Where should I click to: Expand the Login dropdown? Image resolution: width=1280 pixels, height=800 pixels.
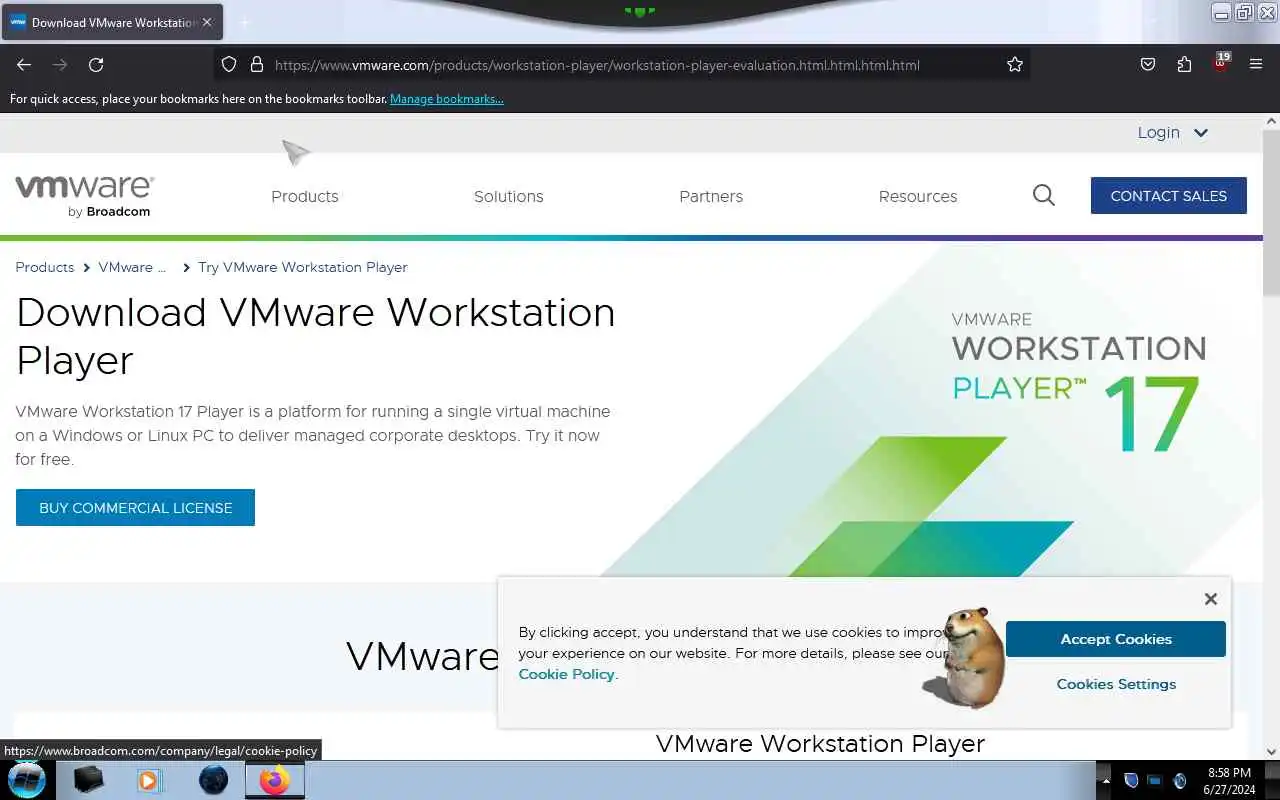point(1172,133)
